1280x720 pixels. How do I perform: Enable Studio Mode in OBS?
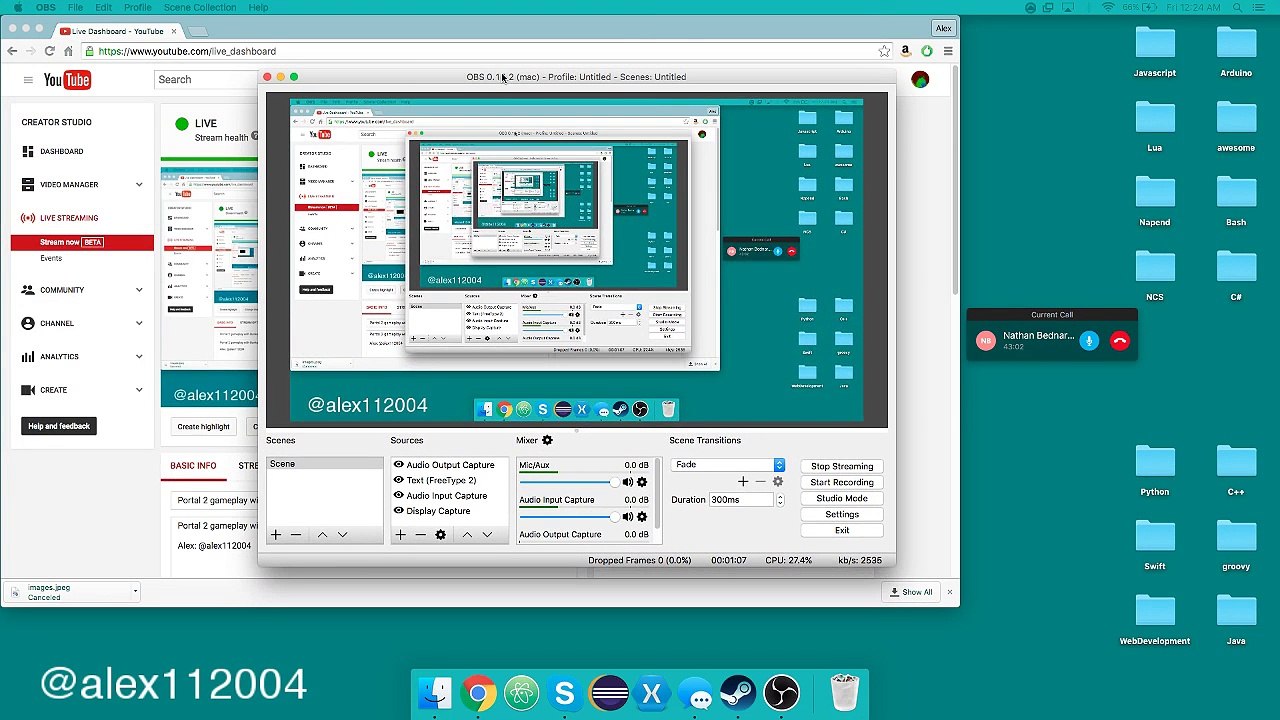842,498
